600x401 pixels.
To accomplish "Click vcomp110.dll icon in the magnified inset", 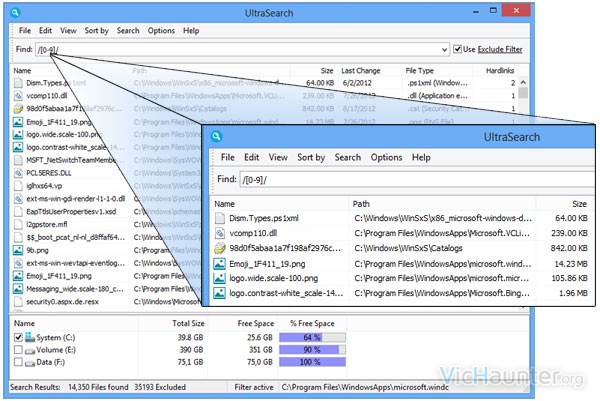I will click(220, 233).
